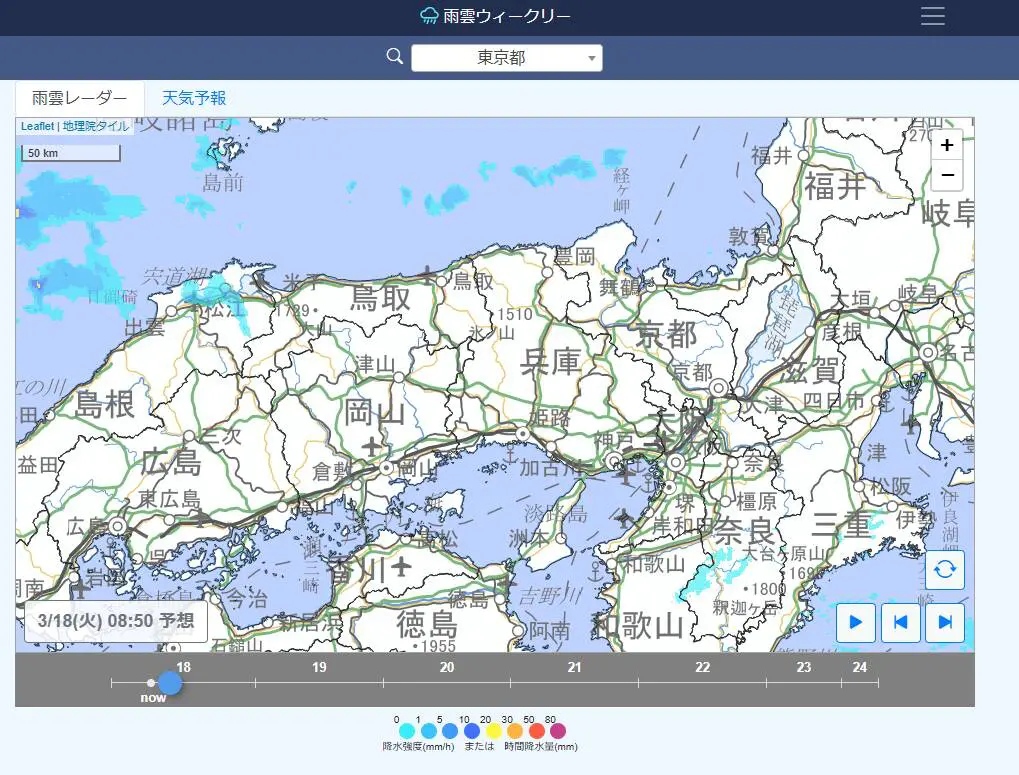Click the 姫路 city label on map
The image size is (1019, 775).
(550, 418)
